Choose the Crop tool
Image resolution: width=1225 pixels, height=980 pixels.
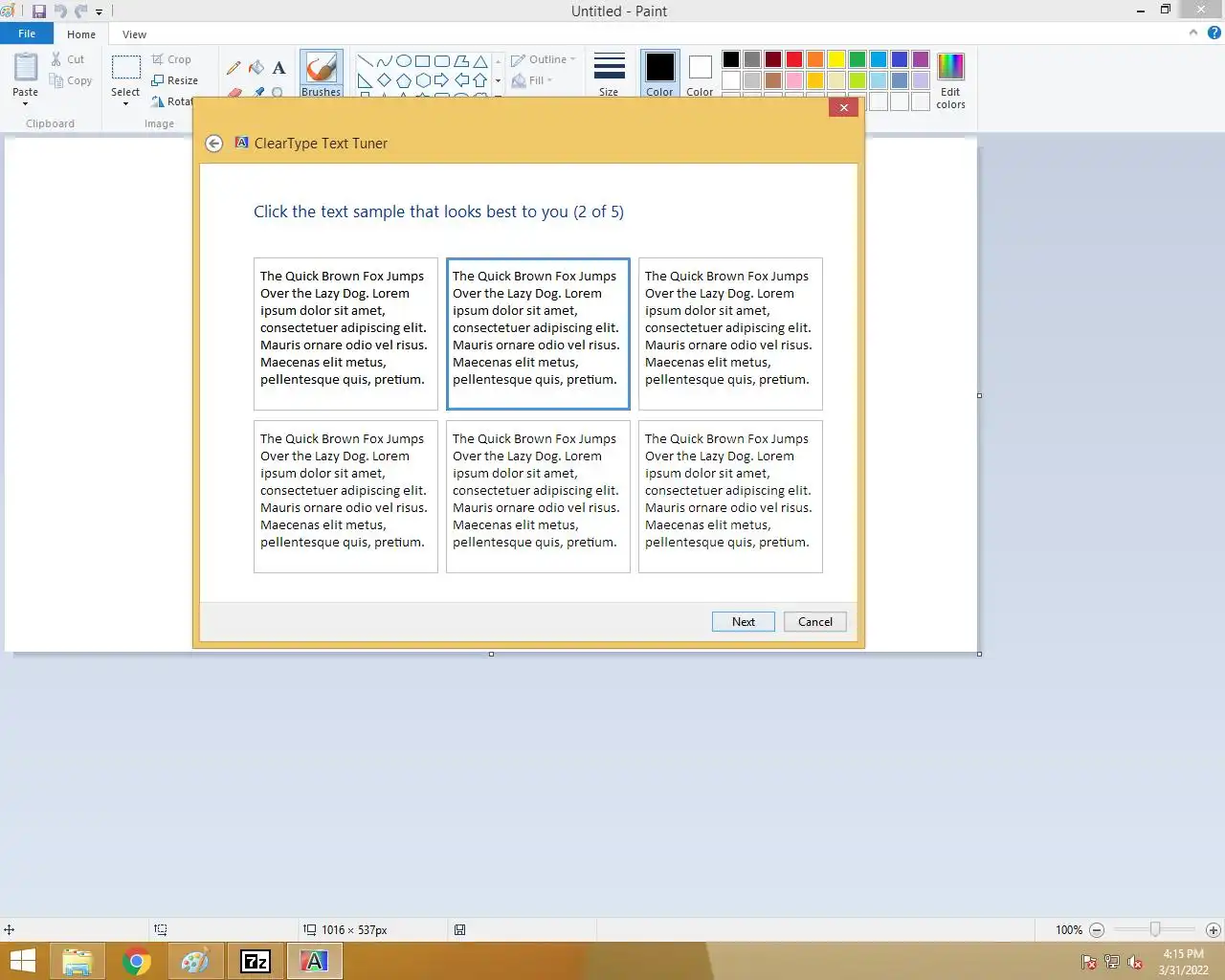pos(171,59)
